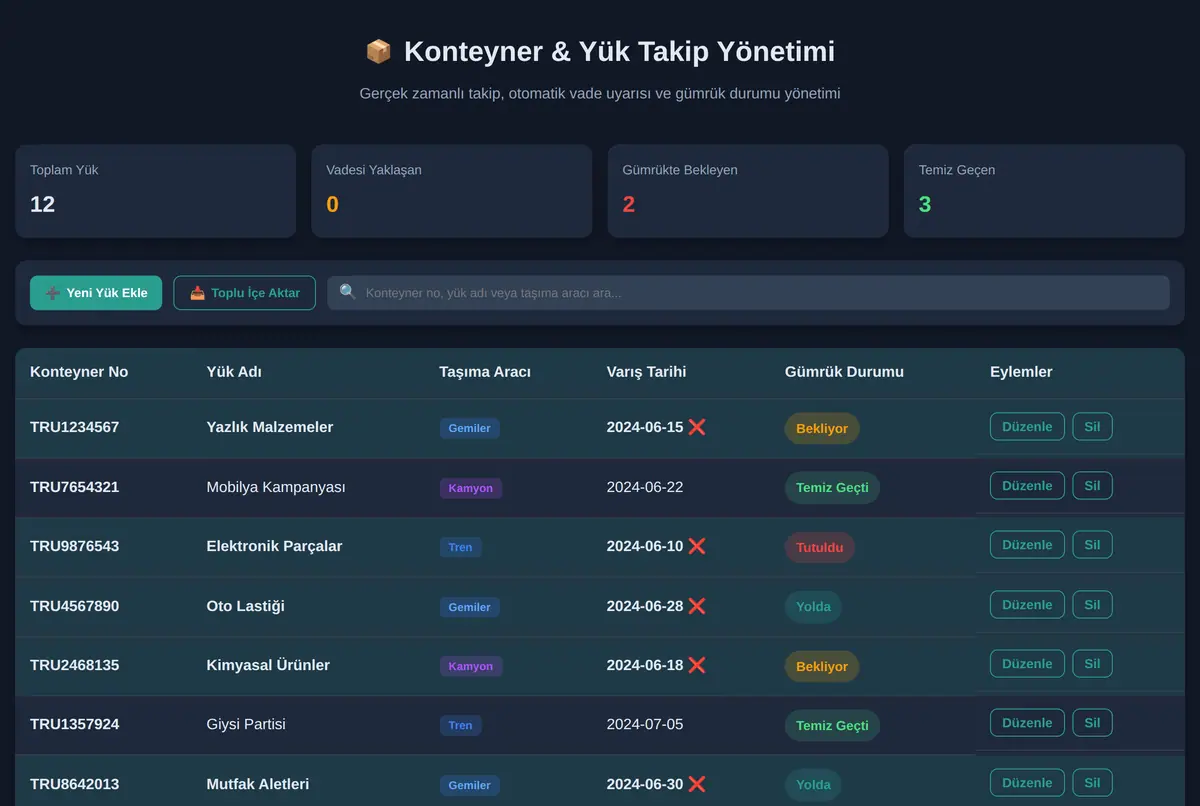Click the Yeni Yük Ekle button

[96, 293]
